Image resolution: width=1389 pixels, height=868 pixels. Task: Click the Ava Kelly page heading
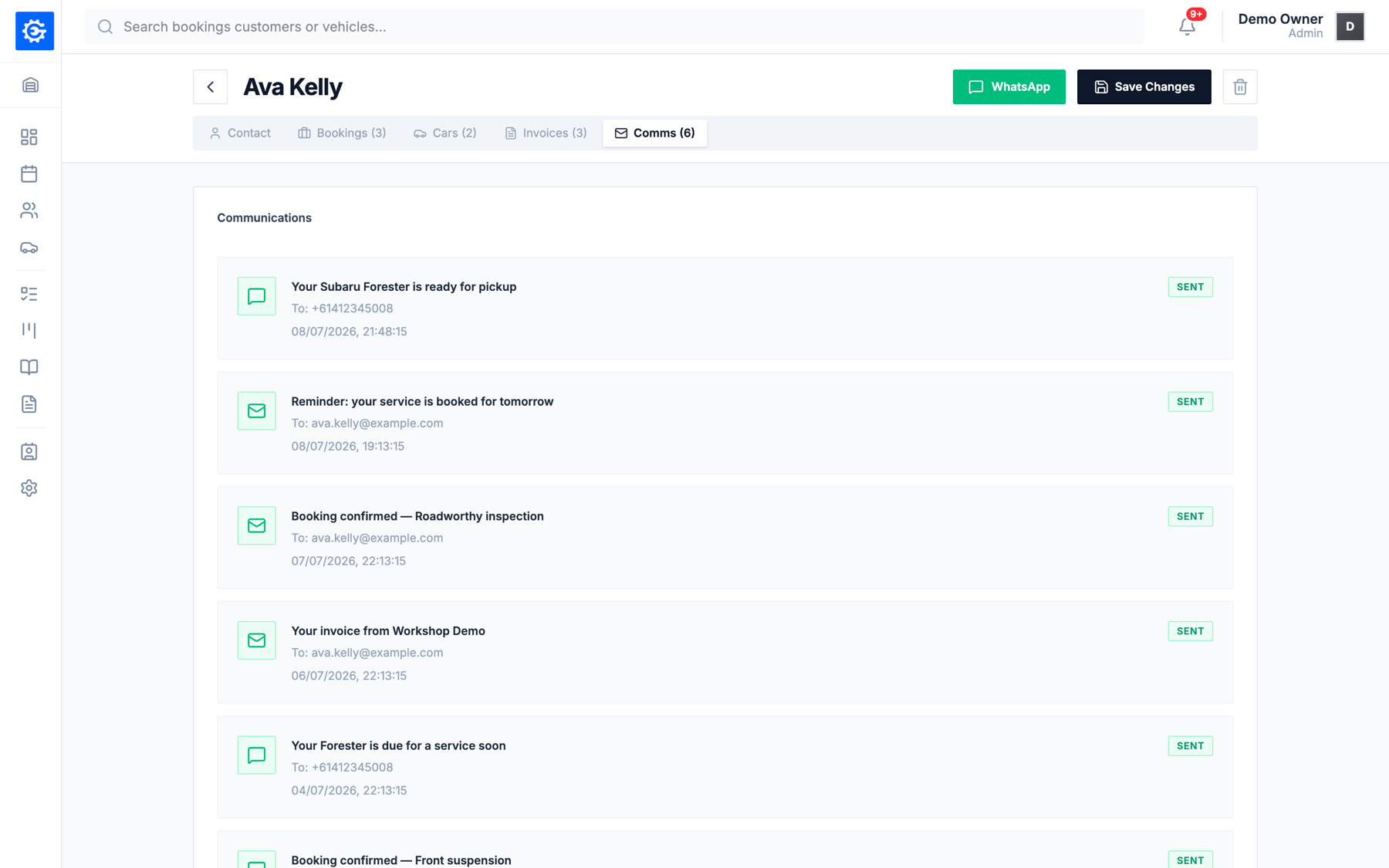coord(292,87)
